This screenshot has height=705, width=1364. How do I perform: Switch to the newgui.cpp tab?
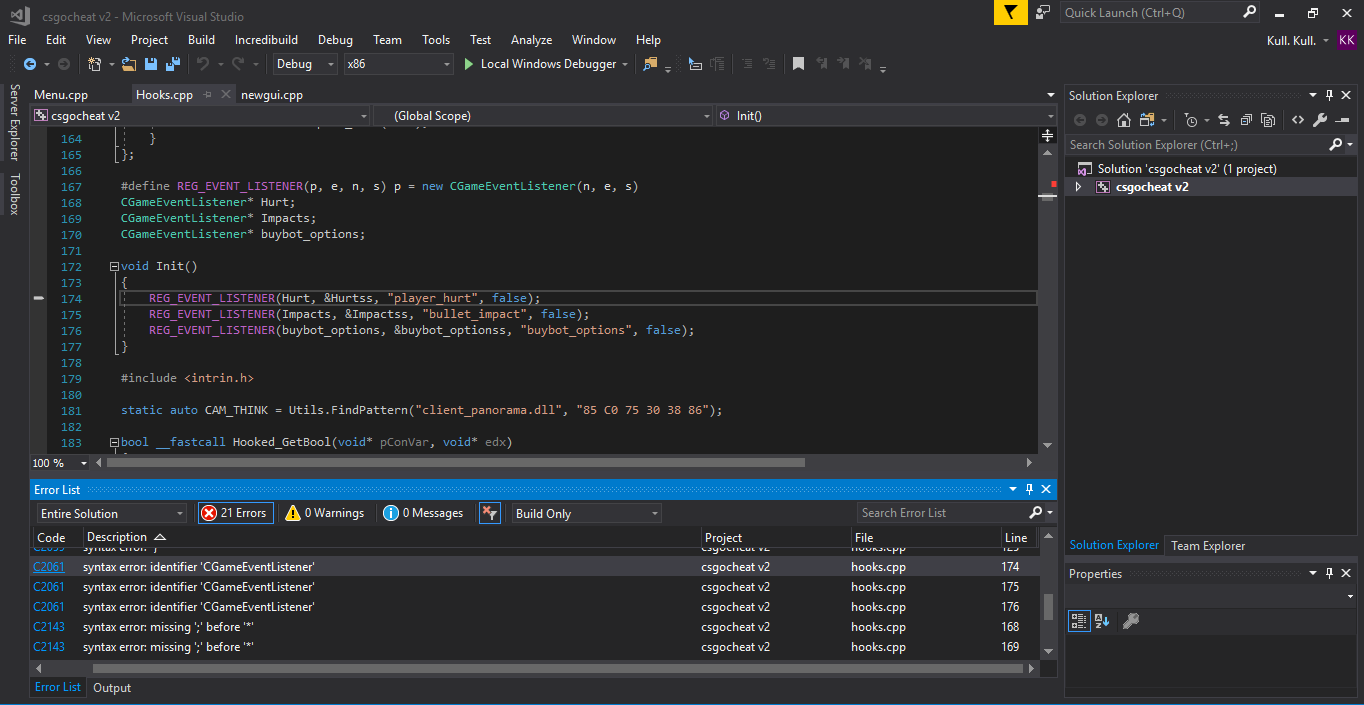point(272,95)
